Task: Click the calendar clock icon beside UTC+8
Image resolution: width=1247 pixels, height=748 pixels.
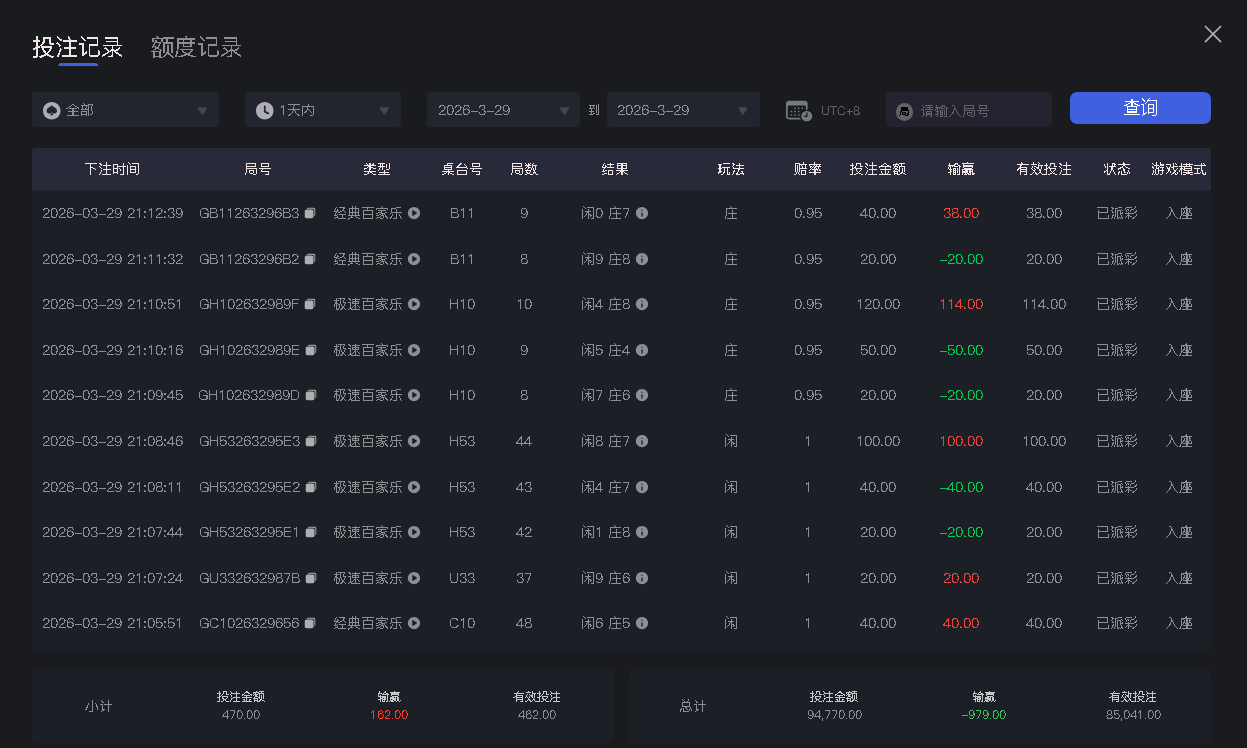Action: point(797,109)
